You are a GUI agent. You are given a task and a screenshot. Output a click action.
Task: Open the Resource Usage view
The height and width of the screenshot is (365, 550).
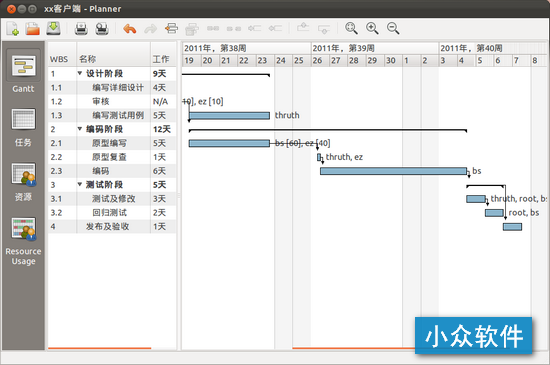pos(23,241)
